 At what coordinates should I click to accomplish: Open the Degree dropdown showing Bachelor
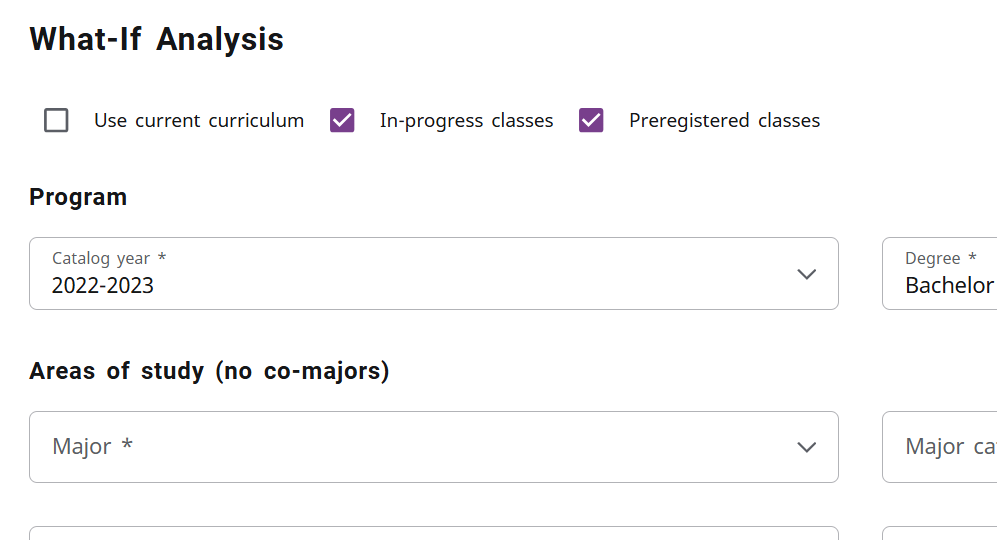click(x=940, y=274)
